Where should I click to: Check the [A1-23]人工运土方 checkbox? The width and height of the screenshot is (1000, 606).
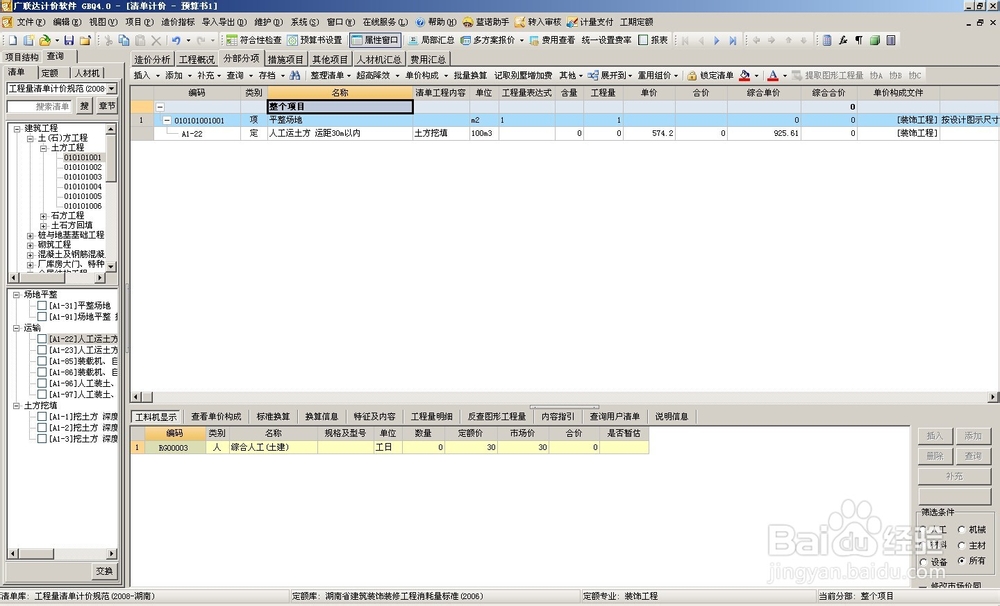pos(42,350)
